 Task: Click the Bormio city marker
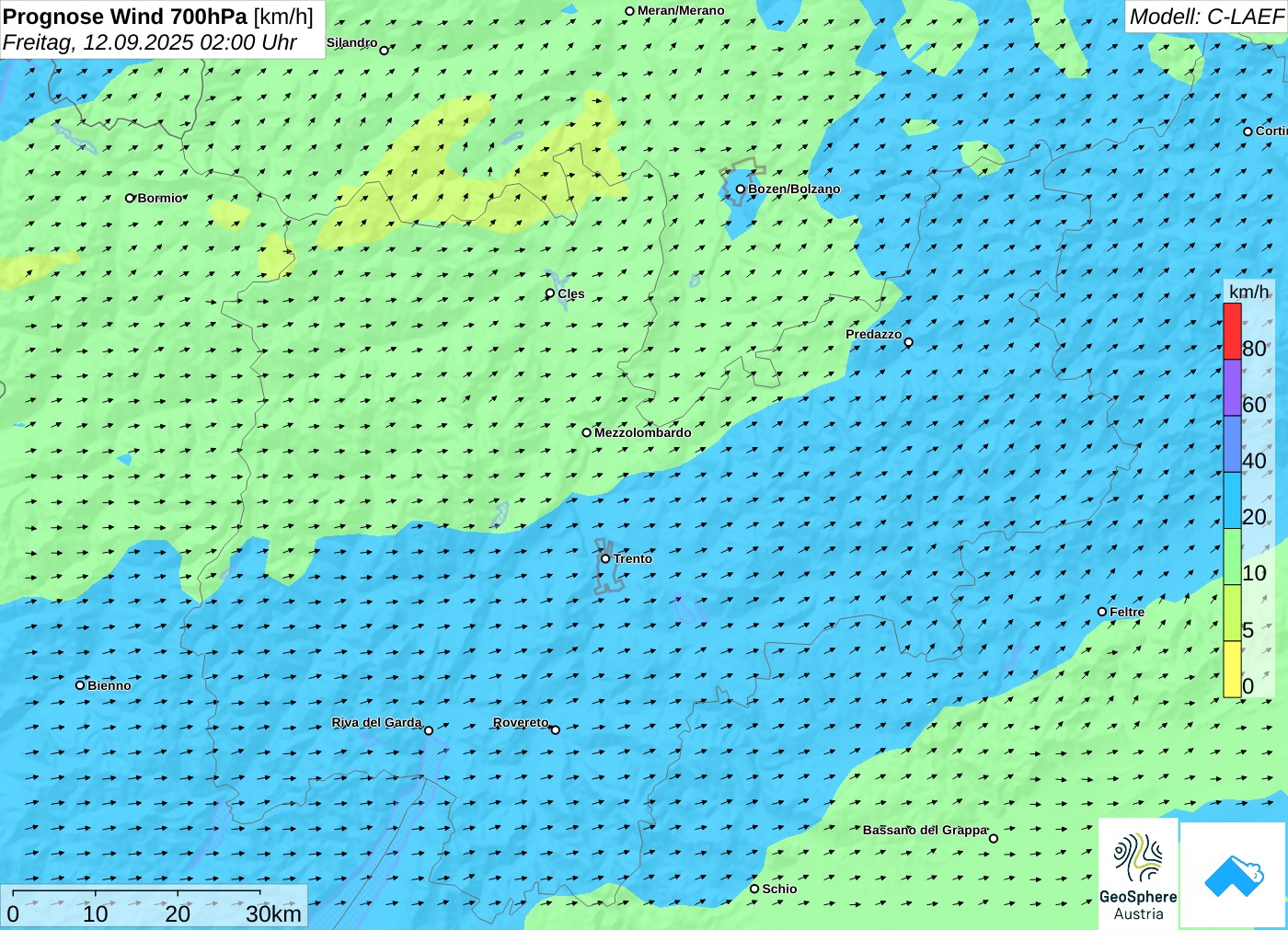(130, 198)
